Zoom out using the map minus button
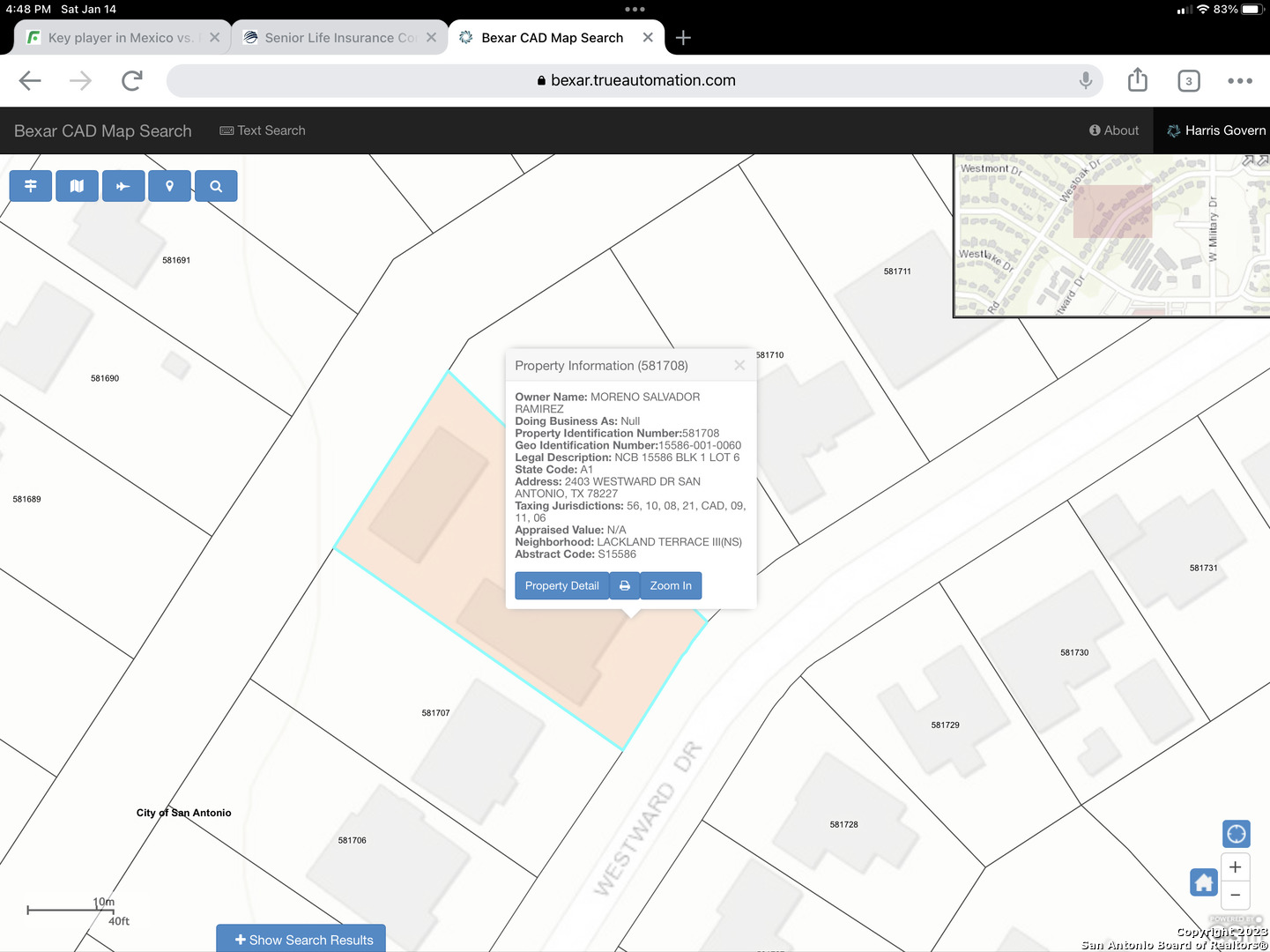Viewport: 1270px width, 952px height. (1236, 895)
